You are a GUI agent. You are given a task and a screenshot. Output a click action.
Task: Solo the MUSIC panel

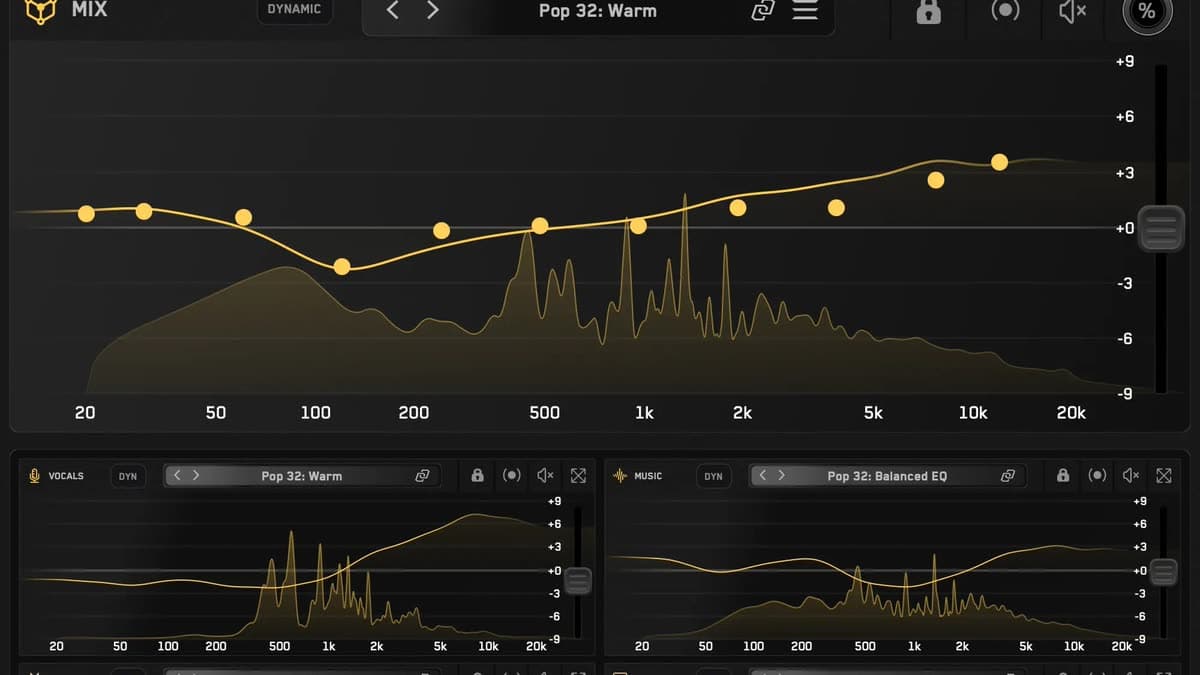(1097, 476)
